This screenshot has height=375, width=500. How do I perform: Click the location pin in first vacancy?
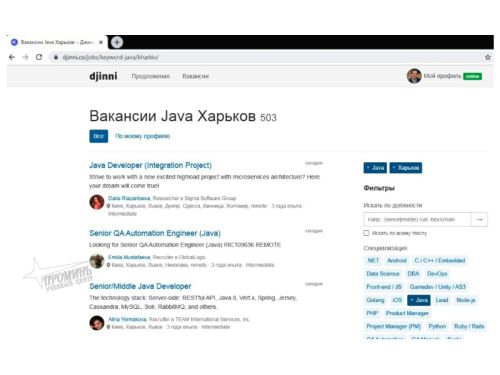[108, 206]
